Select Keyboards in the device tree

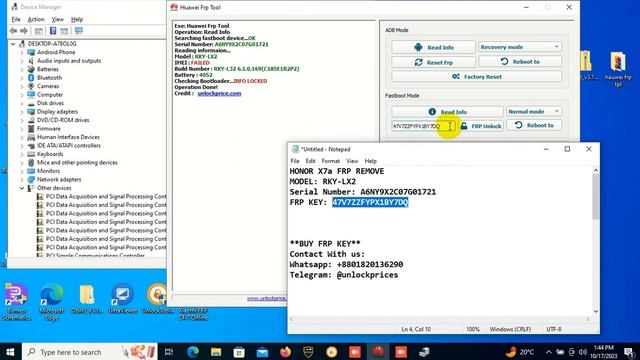coord(50,154)
